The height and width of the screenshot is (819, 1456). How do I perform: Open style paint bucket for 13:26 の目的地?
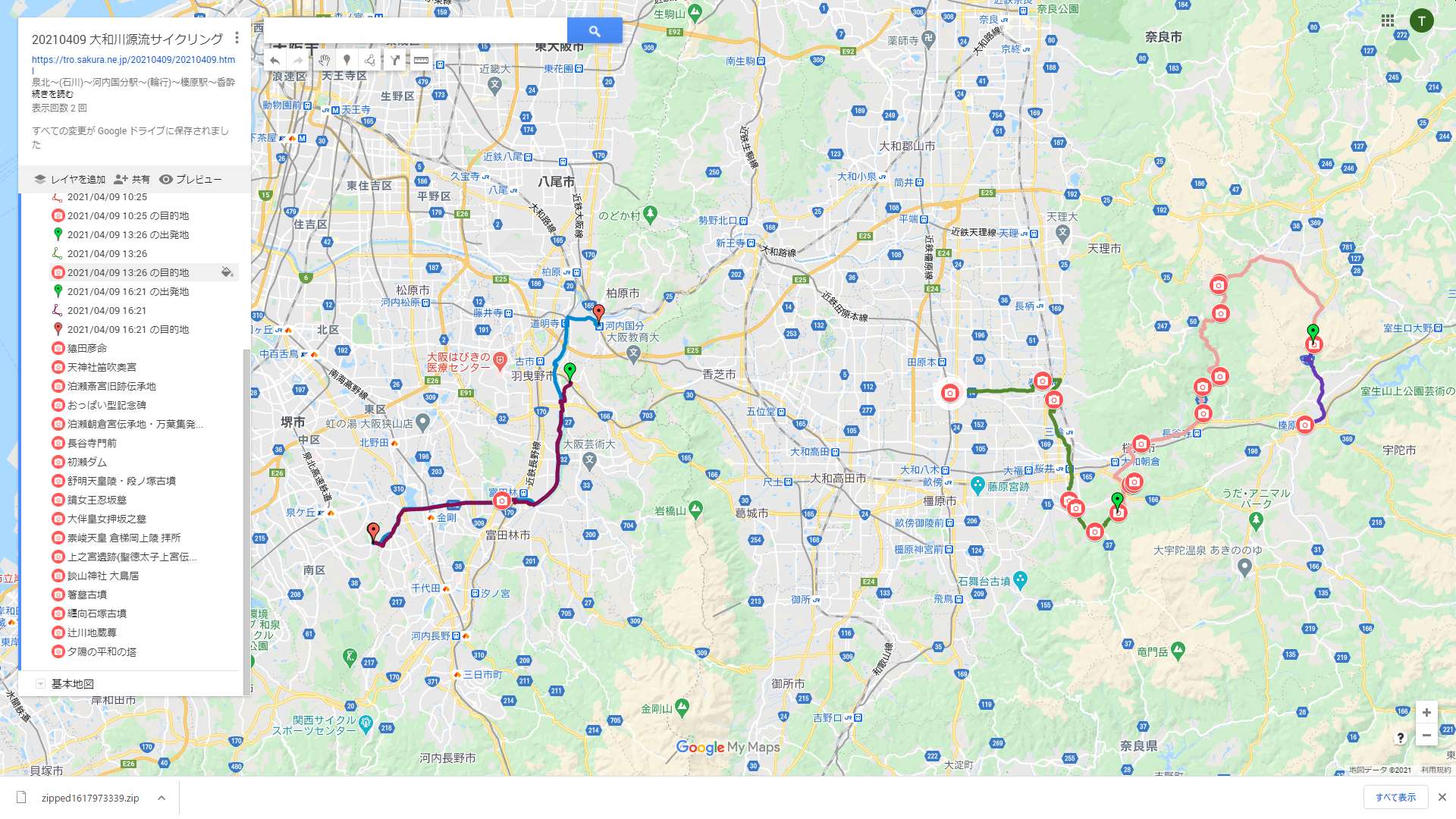point(226,272)
